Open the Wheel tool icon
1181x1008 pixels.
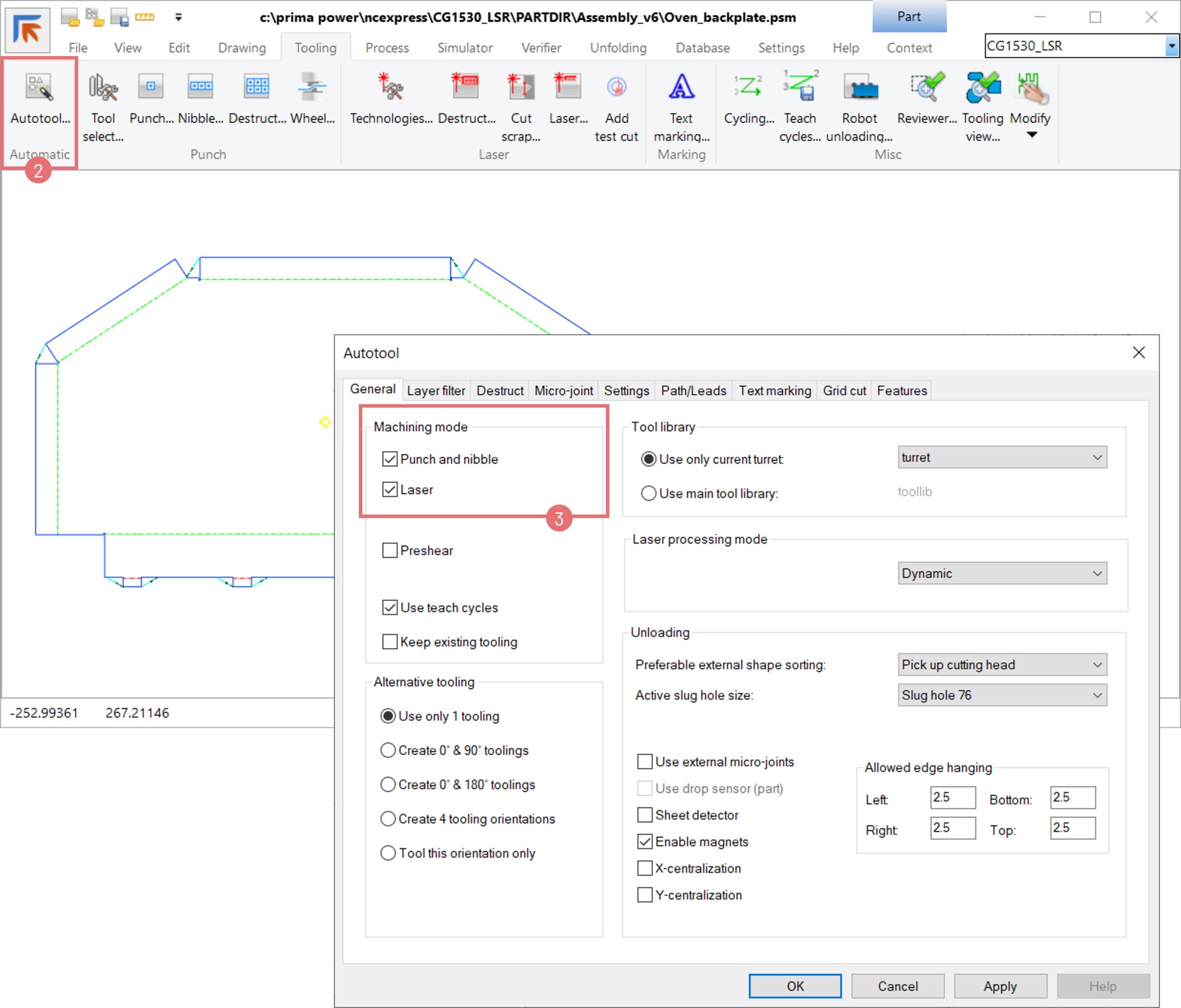pyautogui.click(x=312, y=87)
